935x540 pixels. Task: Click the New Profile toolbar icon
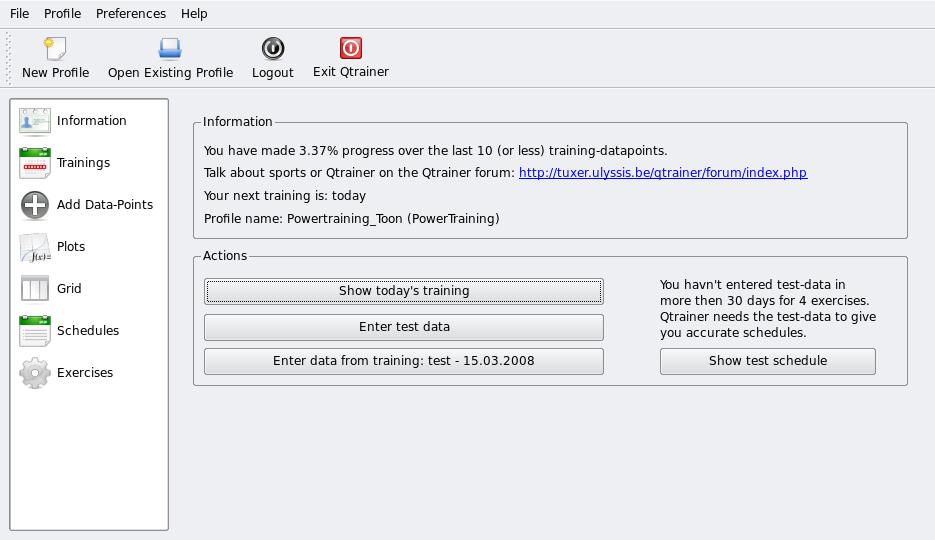55,48
